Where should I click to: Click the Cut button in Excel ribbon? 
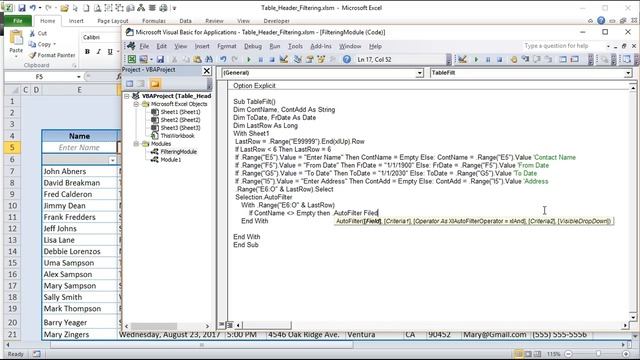(x=38, y=33)
